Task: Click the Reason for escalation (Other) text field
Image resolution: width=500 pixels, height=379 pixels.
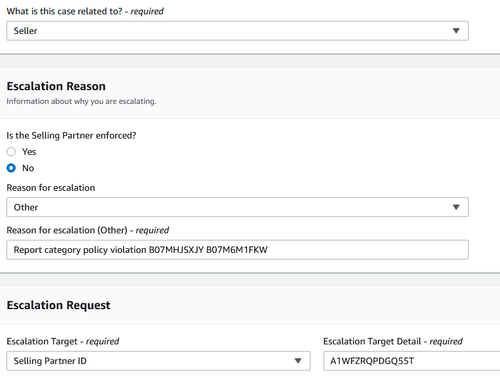Action: point(237,250)
